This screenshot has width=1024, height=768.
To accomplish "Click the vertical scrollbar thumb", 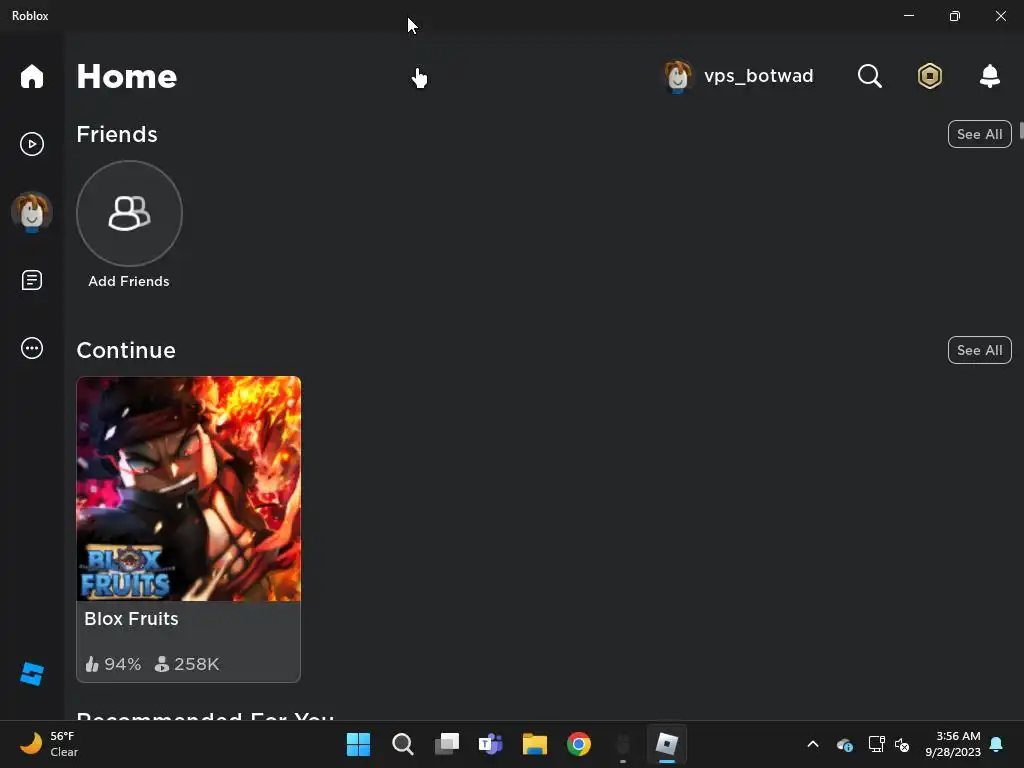I will coord(1021,131).
